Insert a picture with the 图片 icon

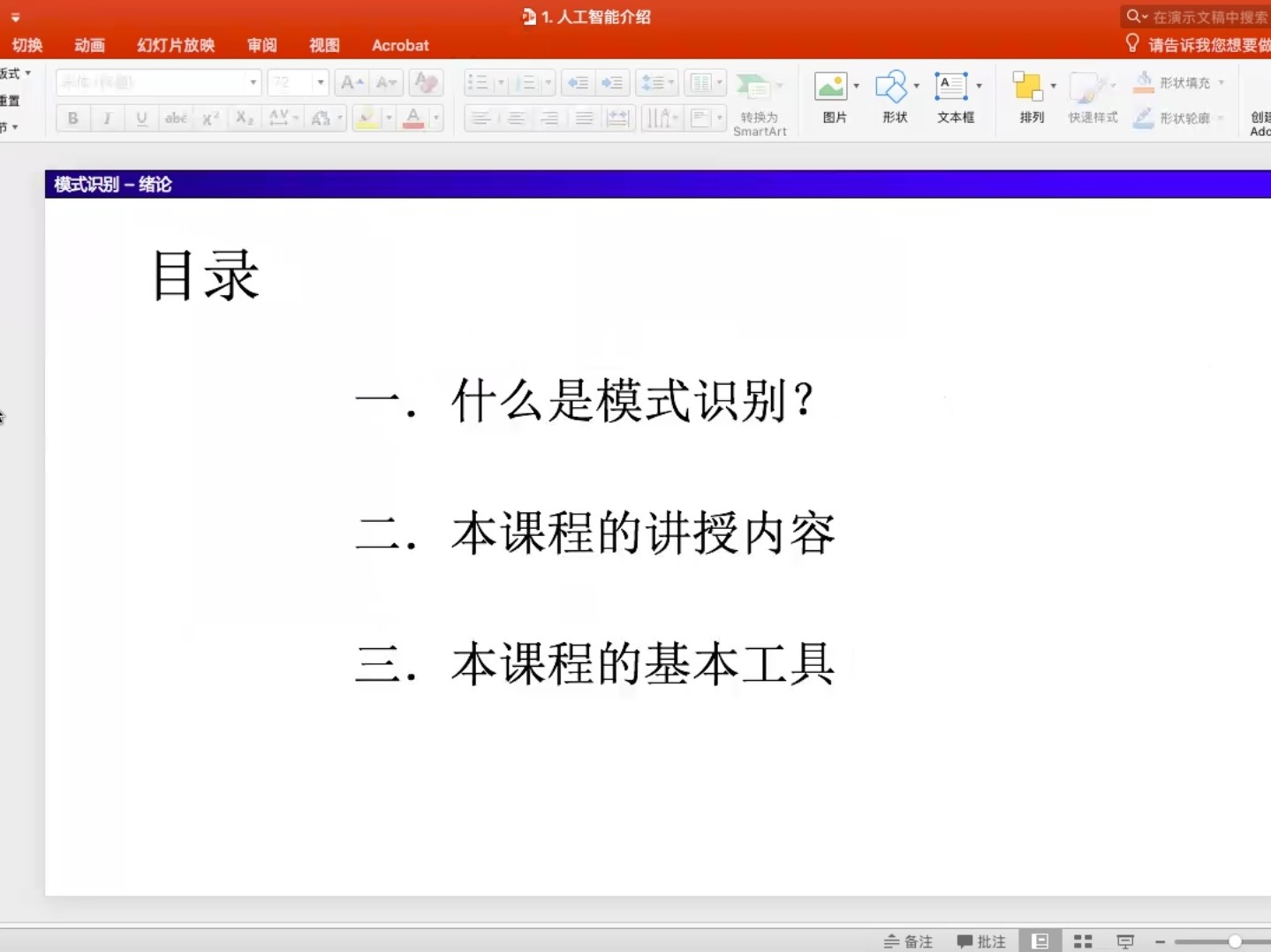[x=831, y=87]
